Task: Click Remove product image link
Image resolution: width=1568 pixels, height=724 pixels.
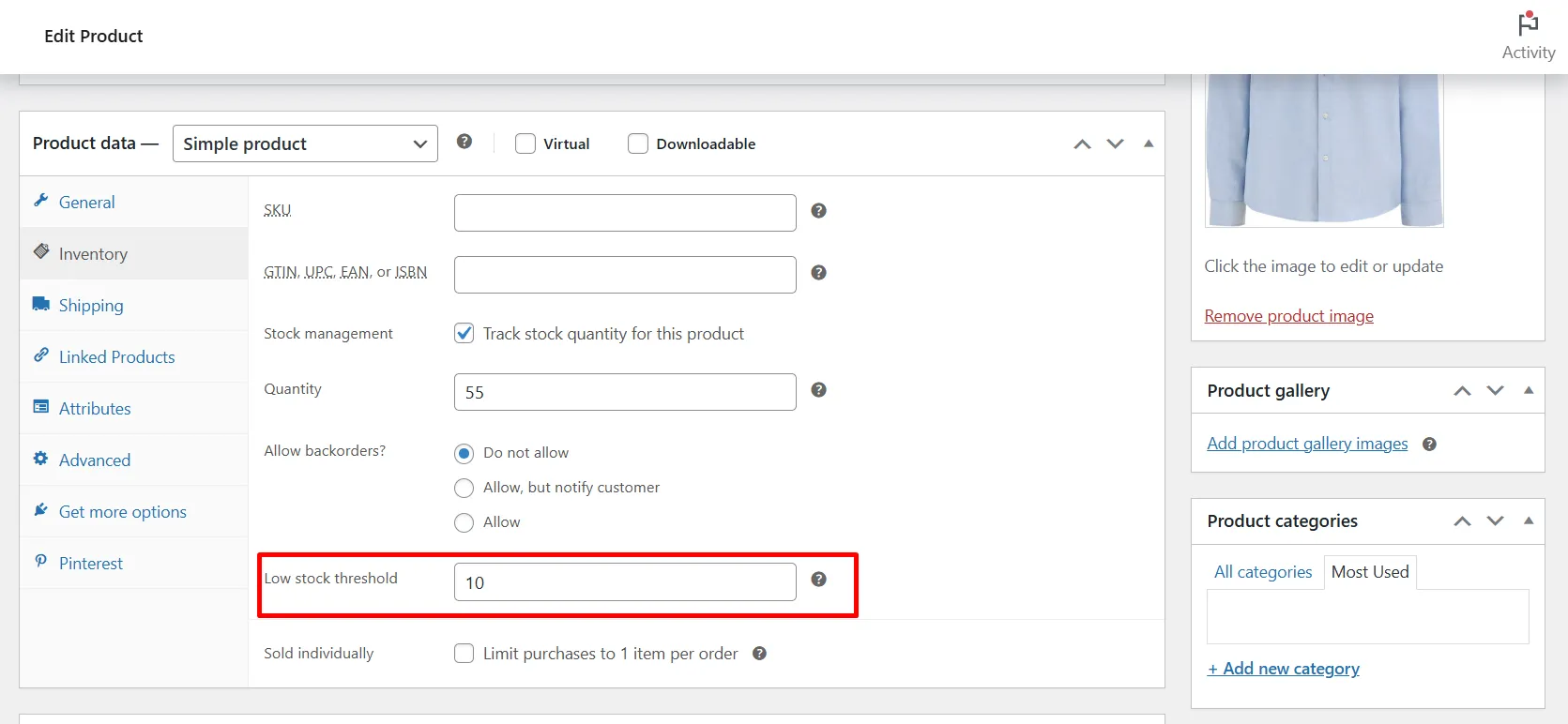Action: (x=1288, y=316)
